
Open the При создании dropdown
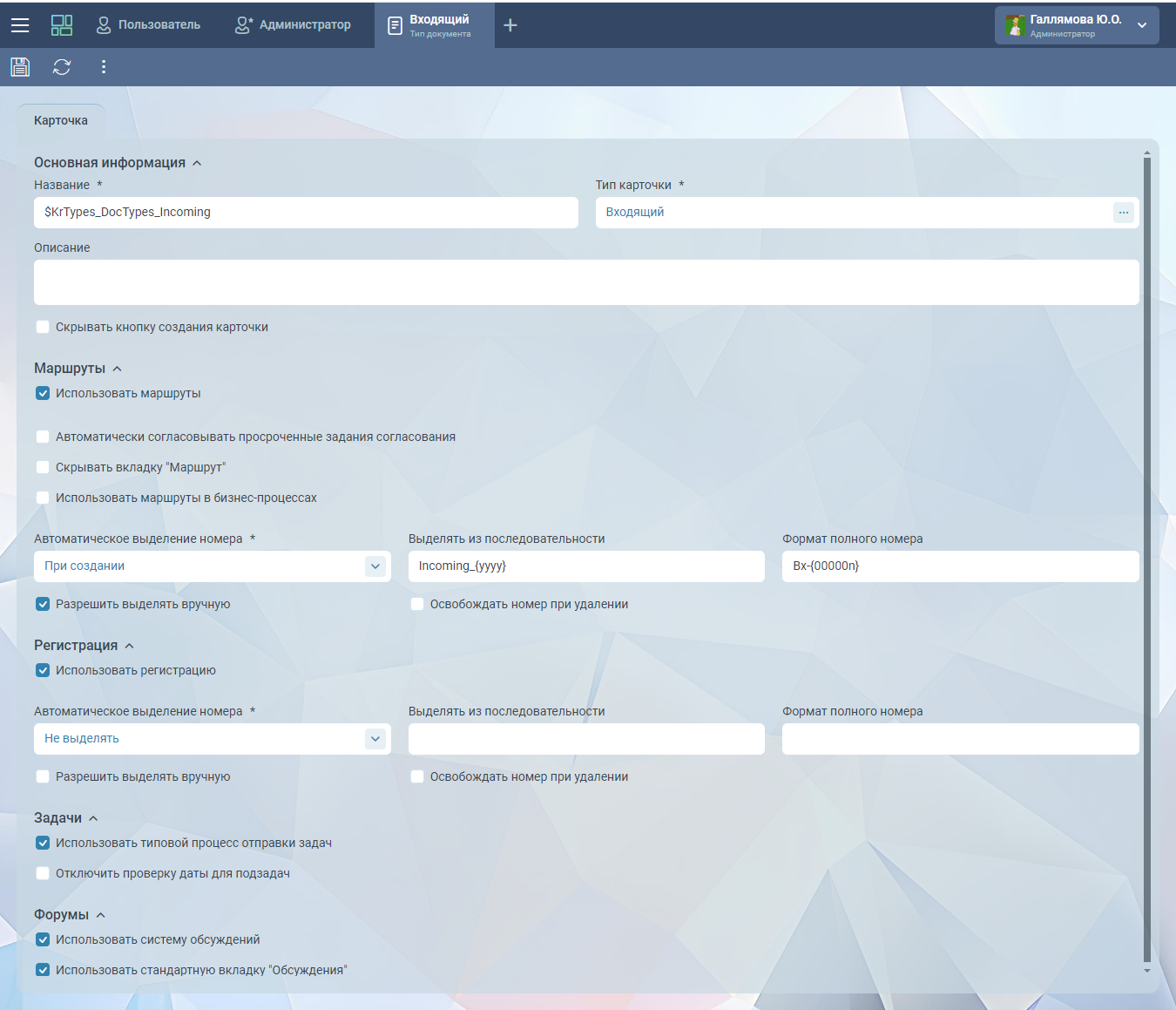click(375, 566)
